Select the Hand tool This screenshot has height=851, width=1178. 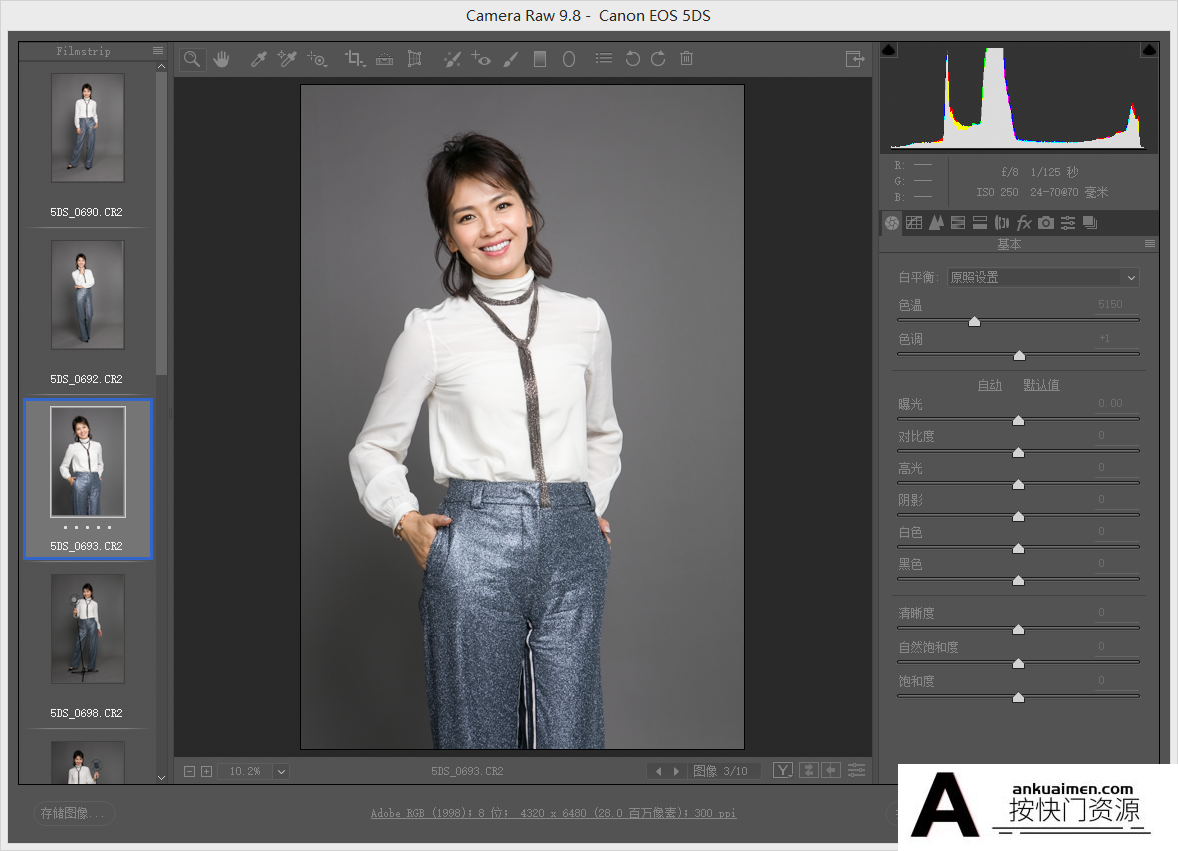[x=221, y=59]
